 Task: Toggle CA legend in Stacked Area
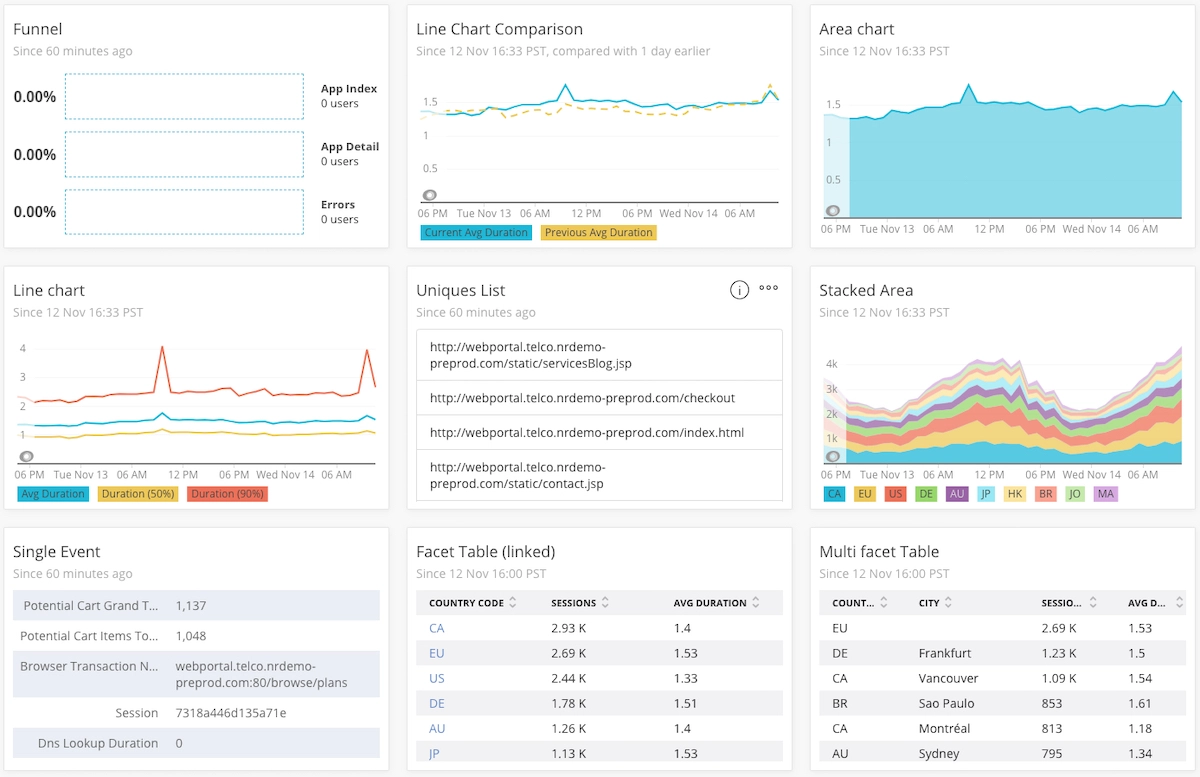[833, 494]
